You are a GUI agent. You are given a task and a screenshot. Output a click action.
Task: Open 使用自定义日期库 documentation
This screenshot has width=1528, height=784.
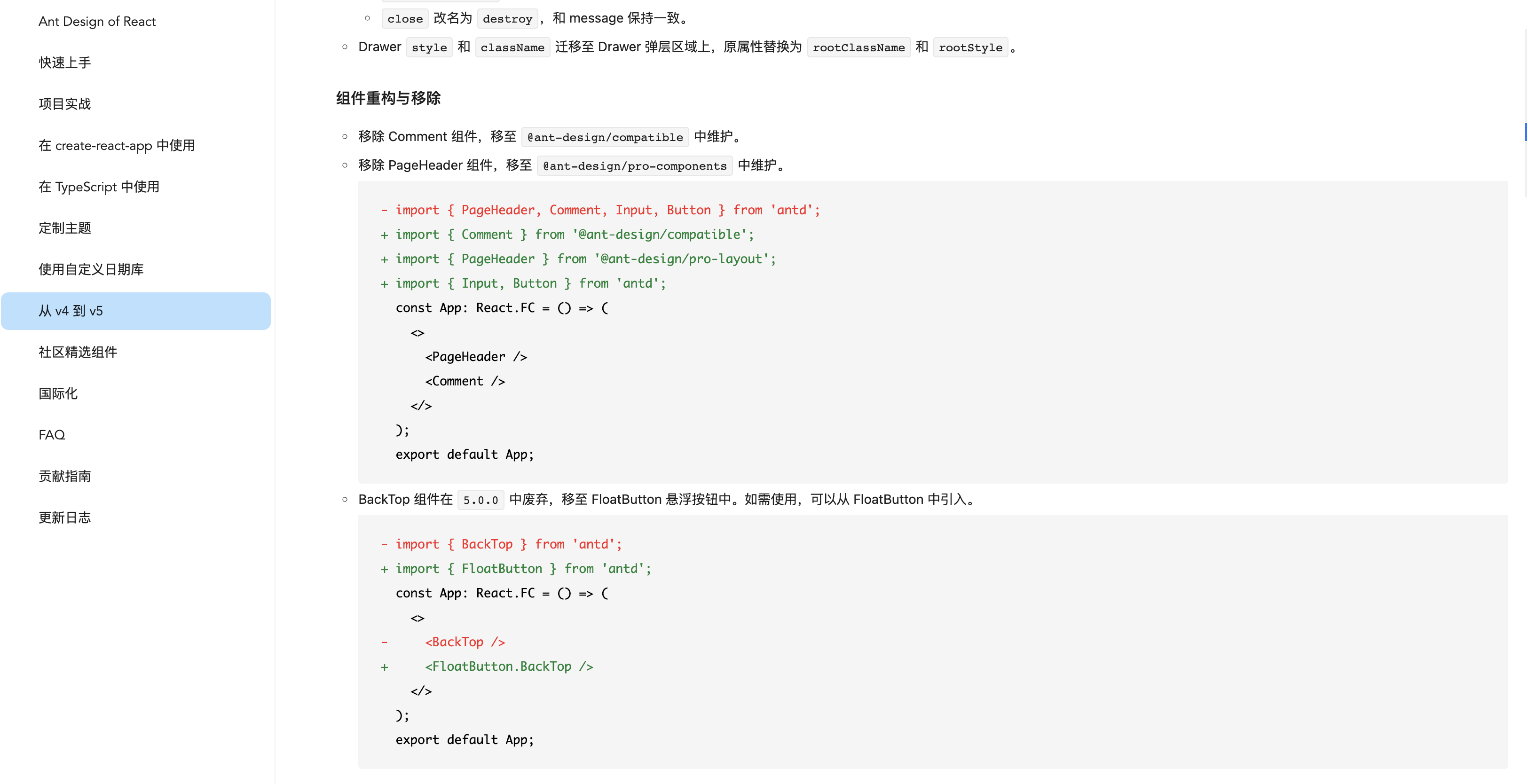(90, 269)
